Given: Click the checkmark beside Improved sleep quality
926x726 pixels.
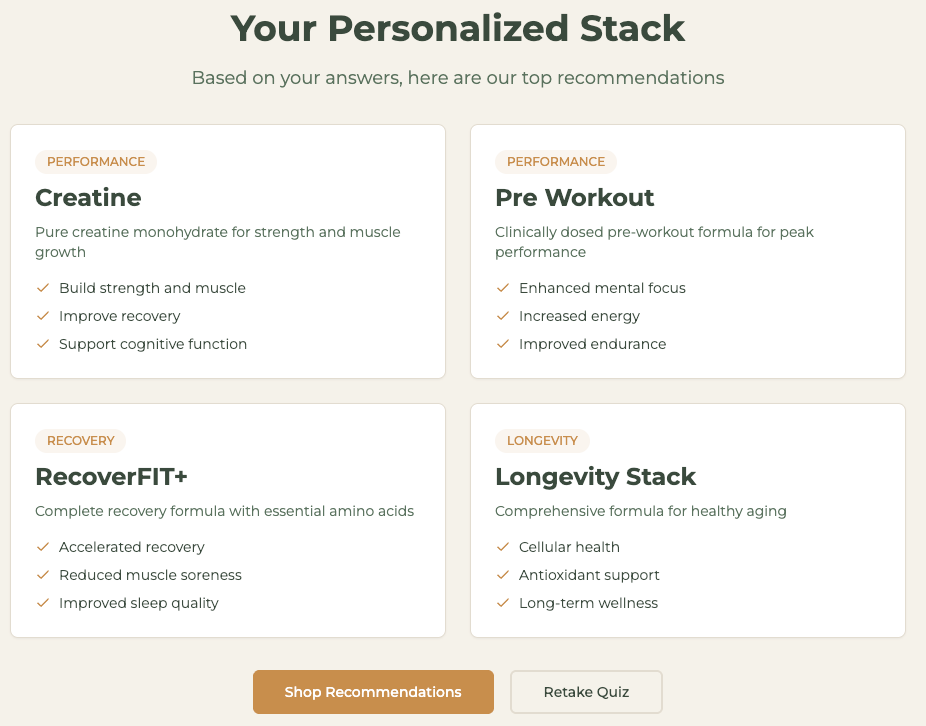Looking at the screenshot, I should (43, 603).
